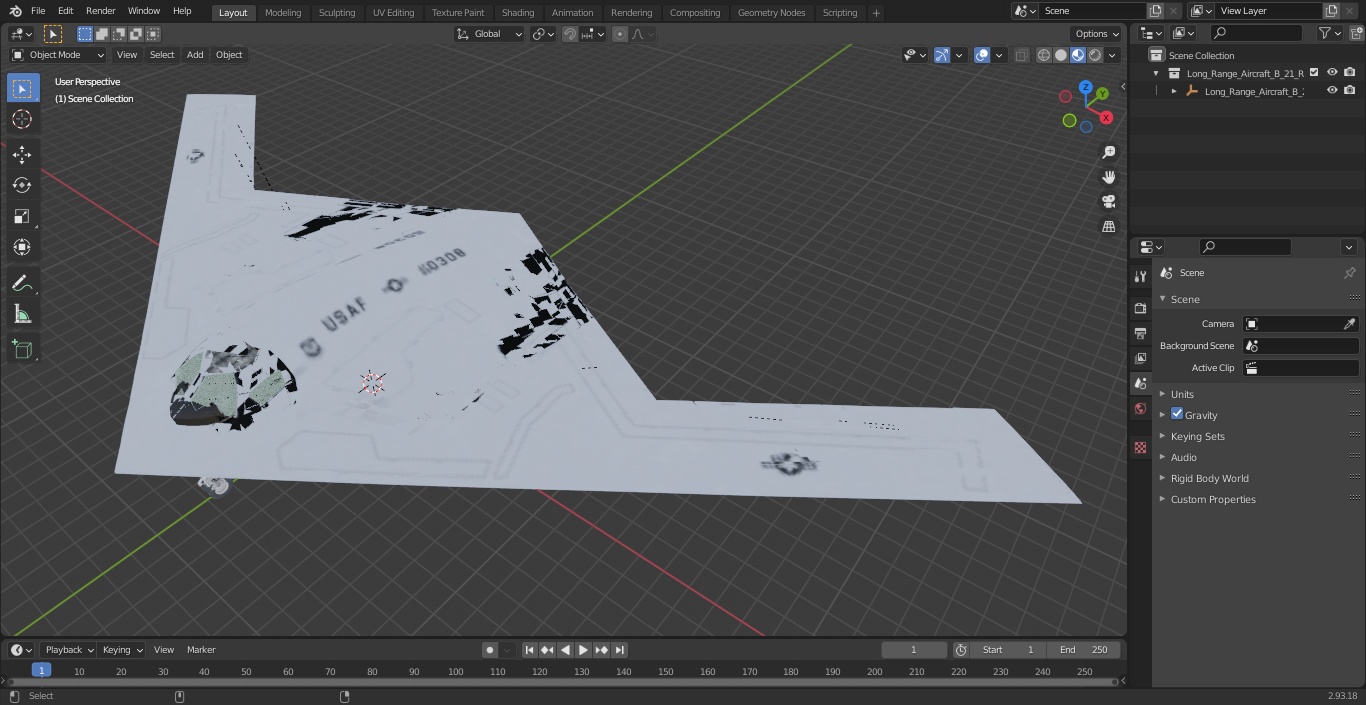Open the Texture properties tab

[x=1140, y=447]
